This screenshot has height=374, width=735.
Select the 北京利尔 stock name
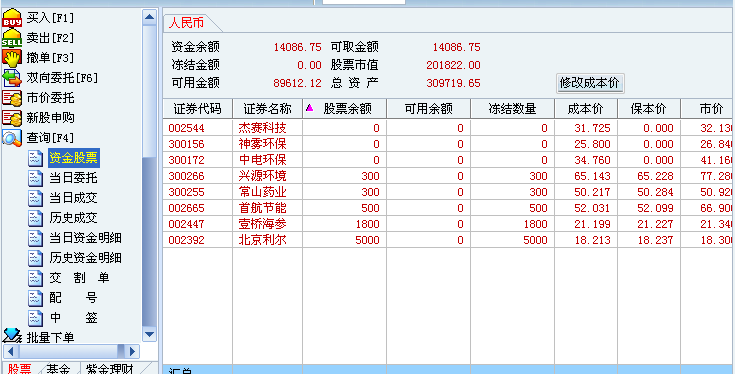[262, 240]
